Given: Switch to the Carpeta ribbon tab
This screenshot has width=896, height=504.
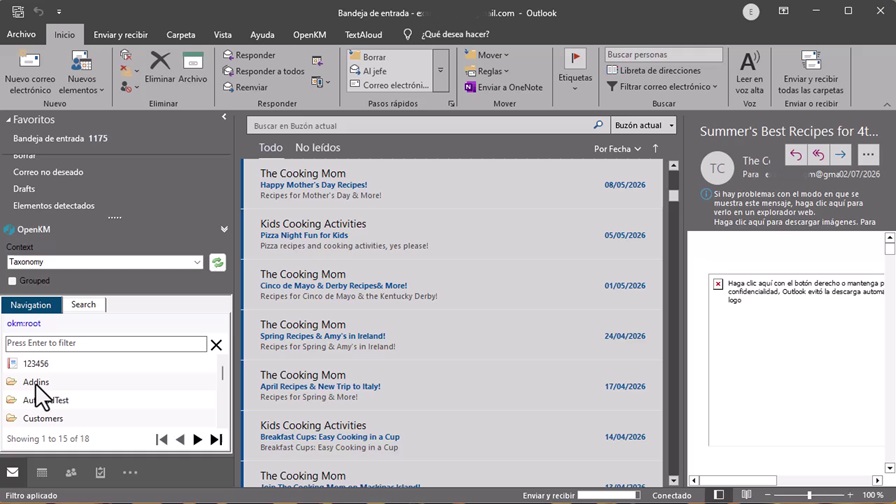Looking at the screenshot, I should pyautogui.click(x=181, y=35).
